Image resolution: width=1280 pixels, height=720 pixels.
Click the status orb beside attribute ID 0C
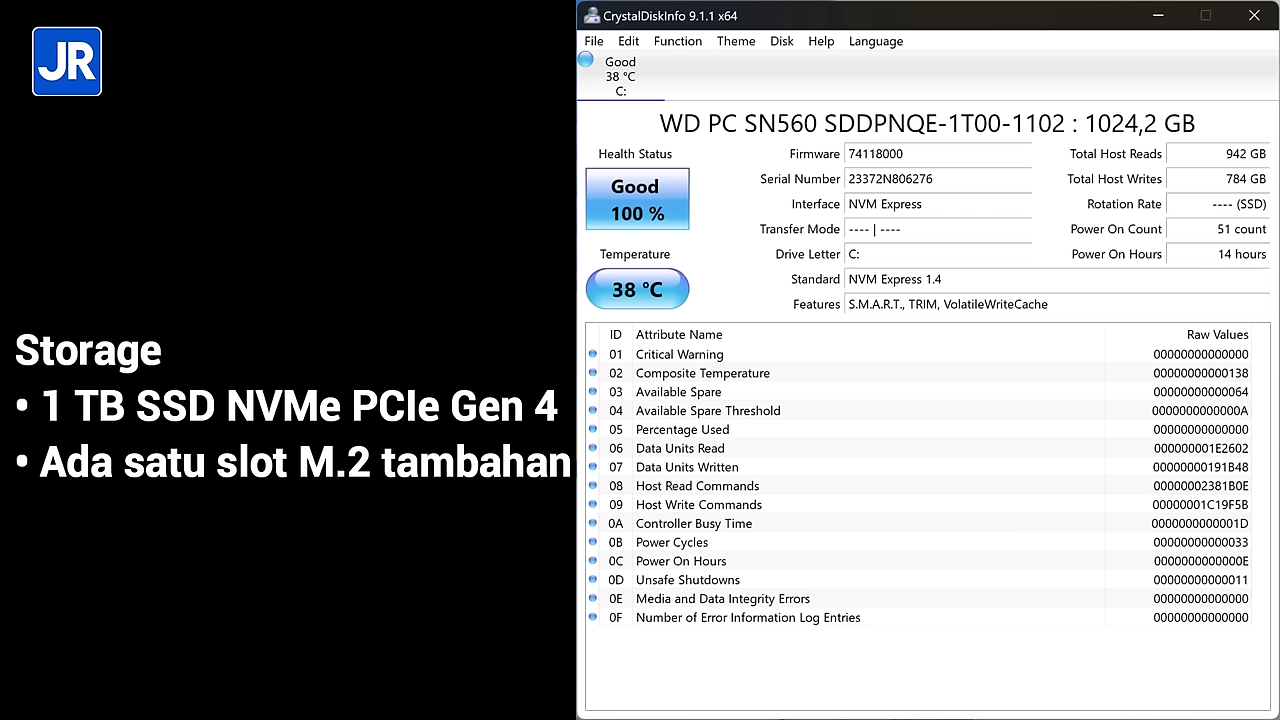[x=593, y=561]
